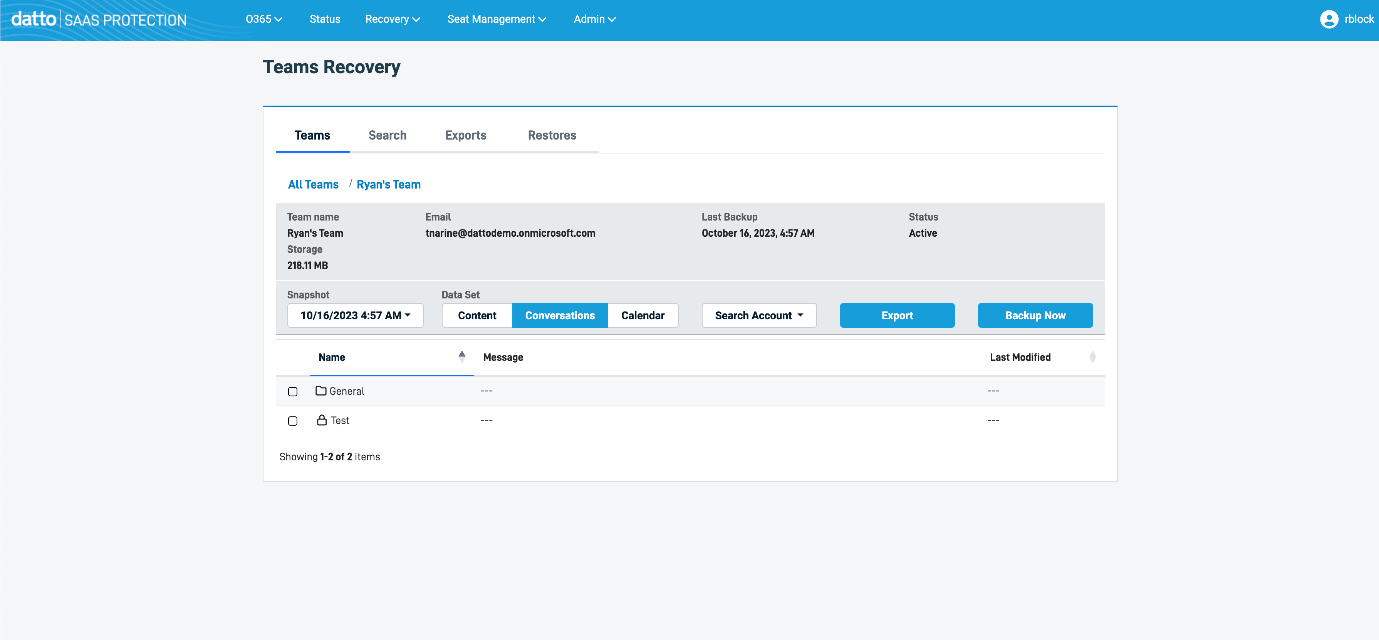Viewport: 1379px width, 640px height.
Task: Open the rblock user account icon
Action: coord(1329,19)
